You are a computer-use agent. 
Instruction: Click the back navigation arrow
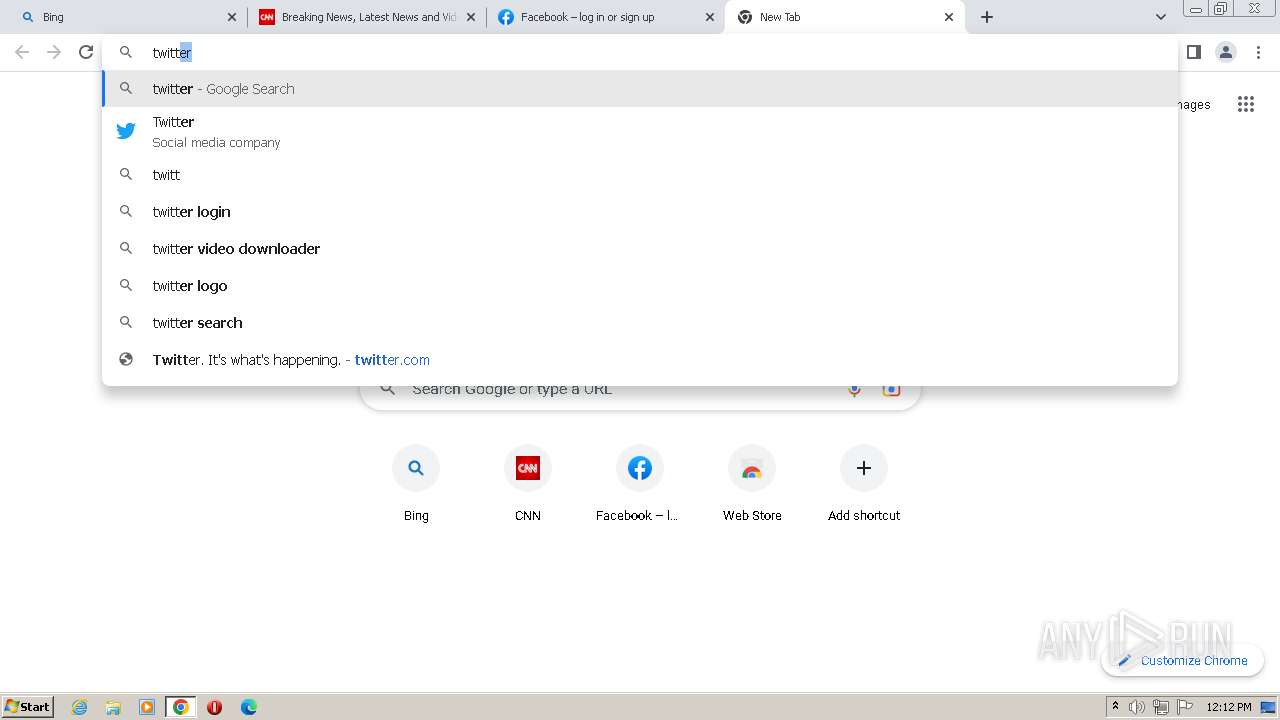click(x=22, y=52)
